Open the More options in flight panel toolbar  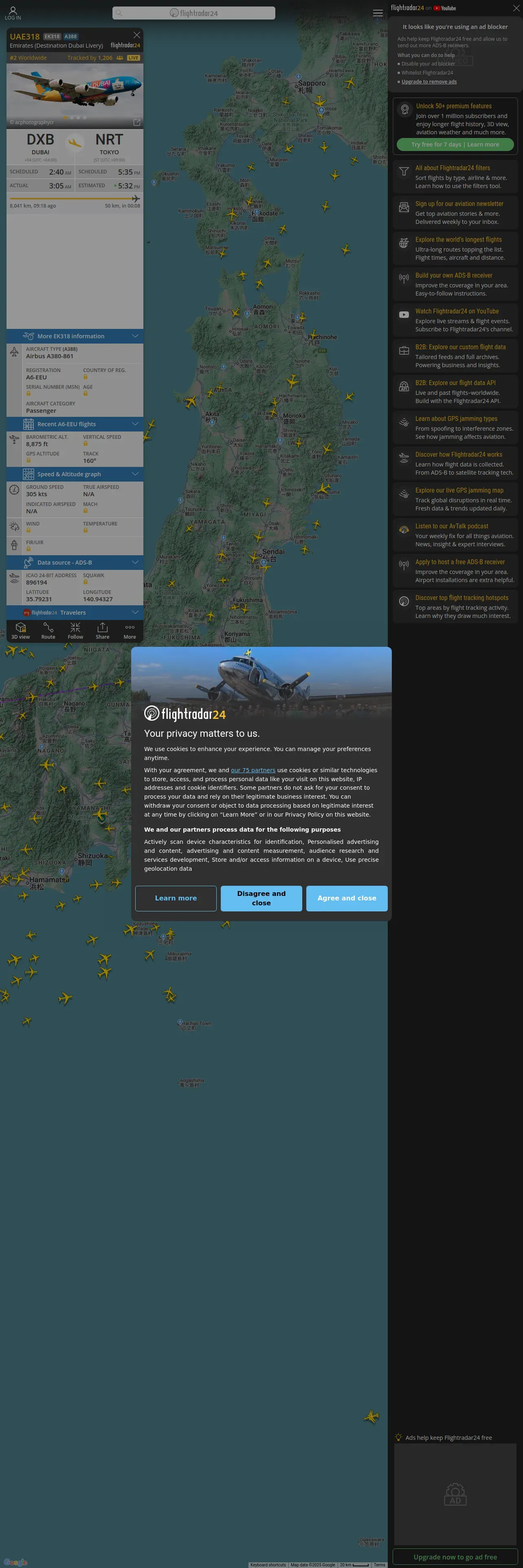(130, 631)
